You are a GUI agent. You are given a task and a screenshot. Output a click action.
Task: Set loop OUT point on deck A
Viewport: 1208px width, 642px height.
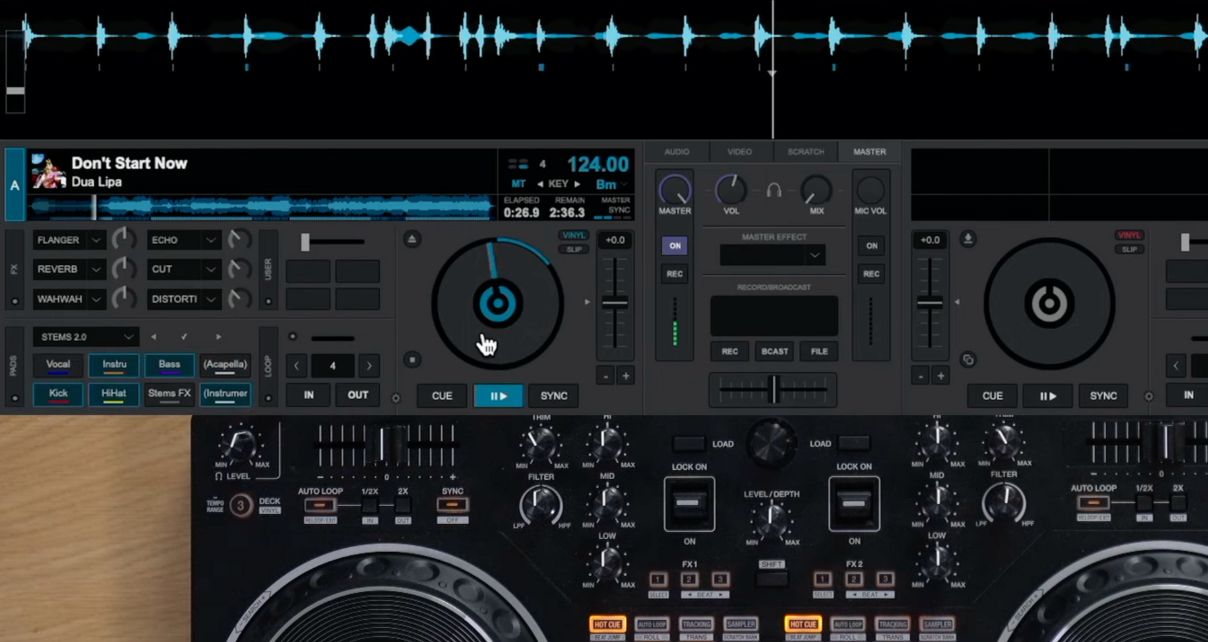coord(358,395)
